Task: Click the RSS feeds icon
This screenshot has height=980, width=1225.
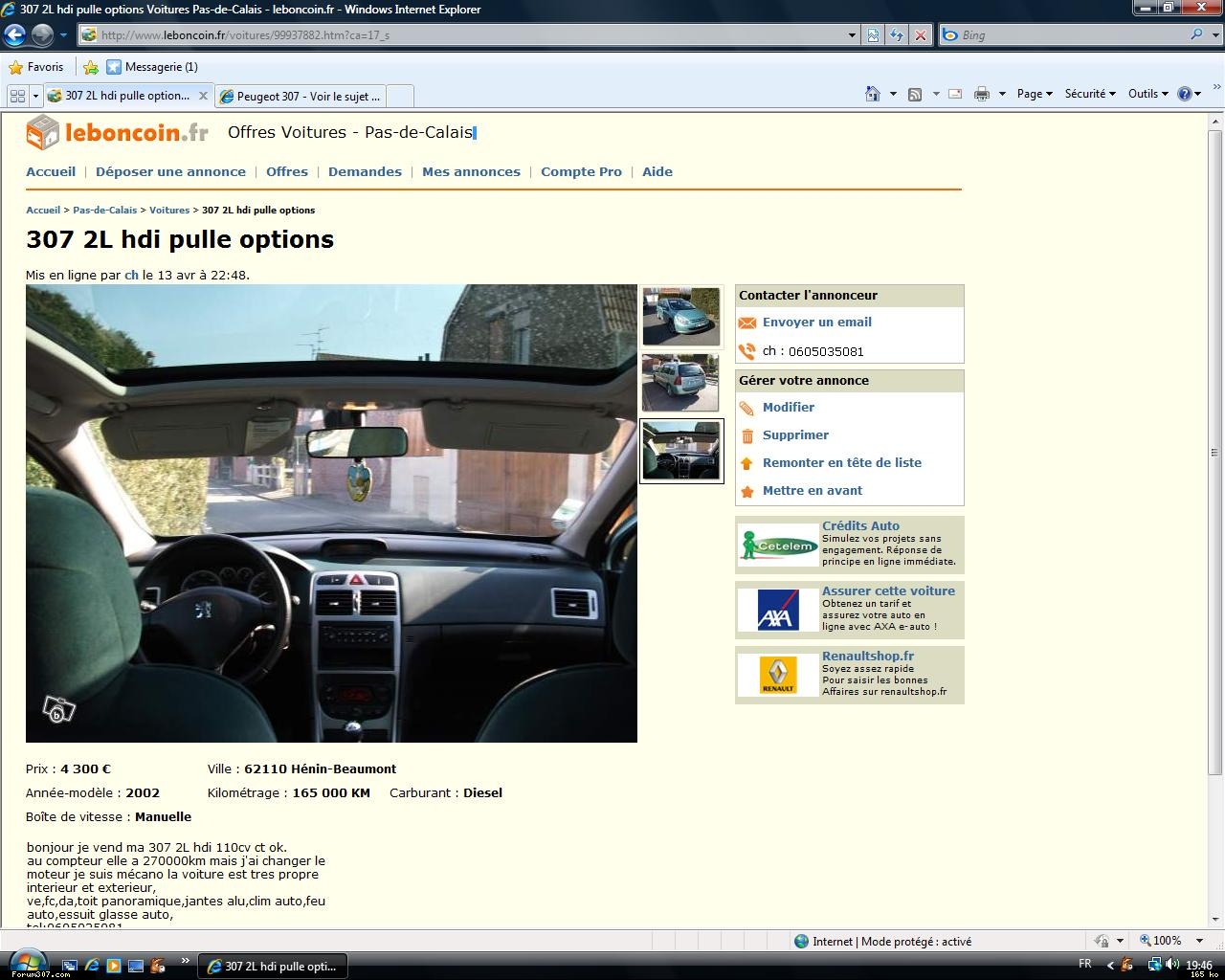Action: 915,94
